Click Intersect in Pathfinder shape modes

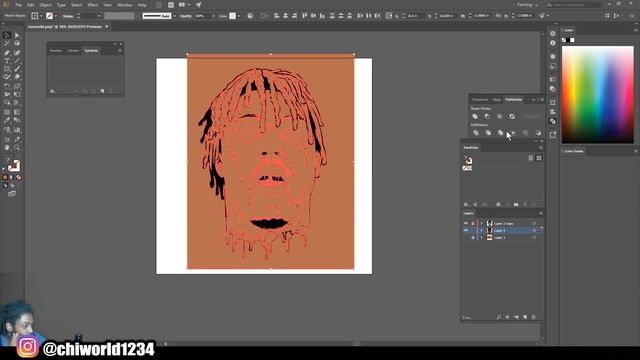tap(500, 116)
